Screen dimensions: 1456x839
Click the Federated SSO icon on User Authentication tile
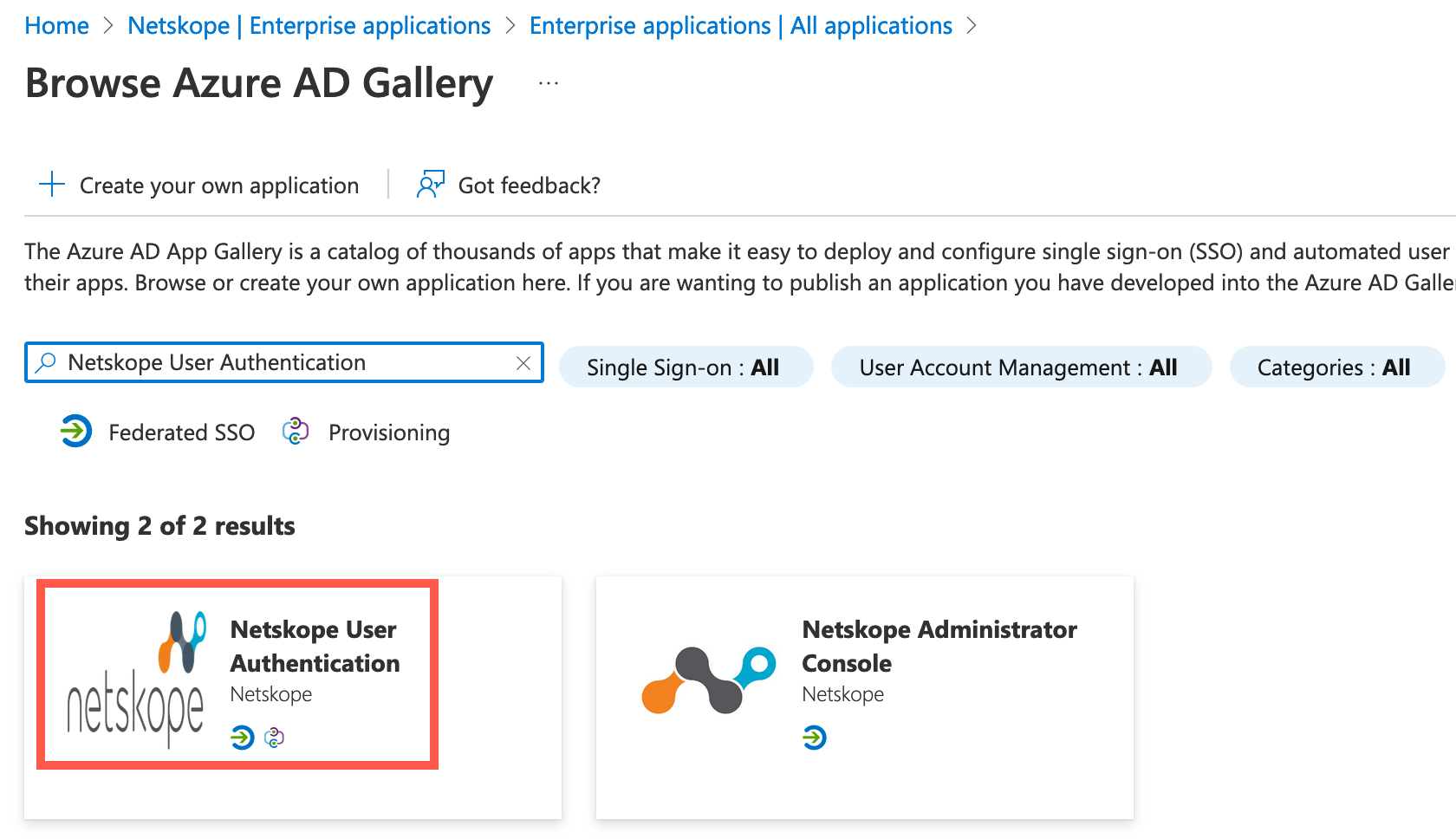[x=240, y=738]
